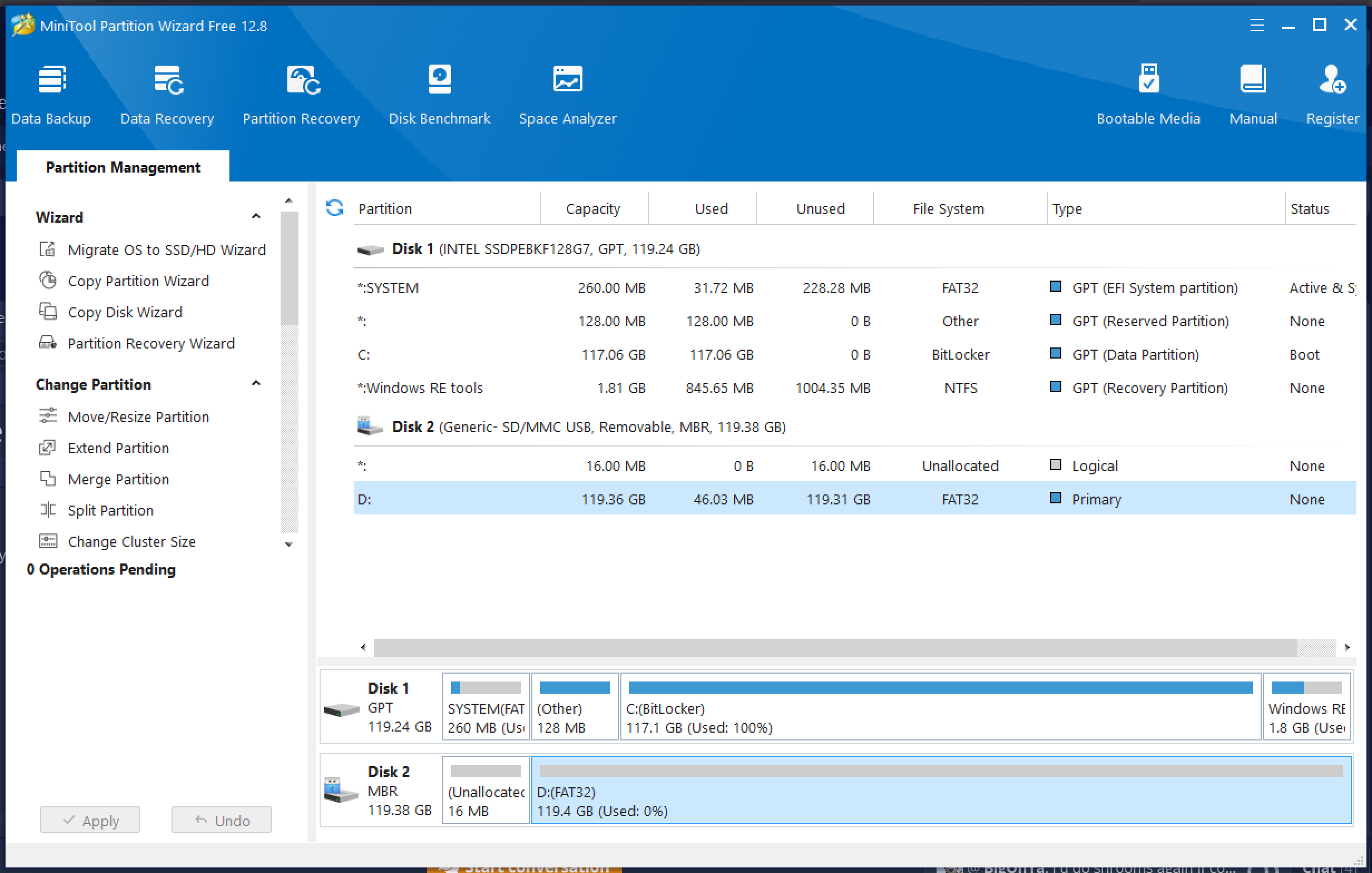
Task: Select the 16.00 MB Unallocated row
Action: tap(855, 466)
